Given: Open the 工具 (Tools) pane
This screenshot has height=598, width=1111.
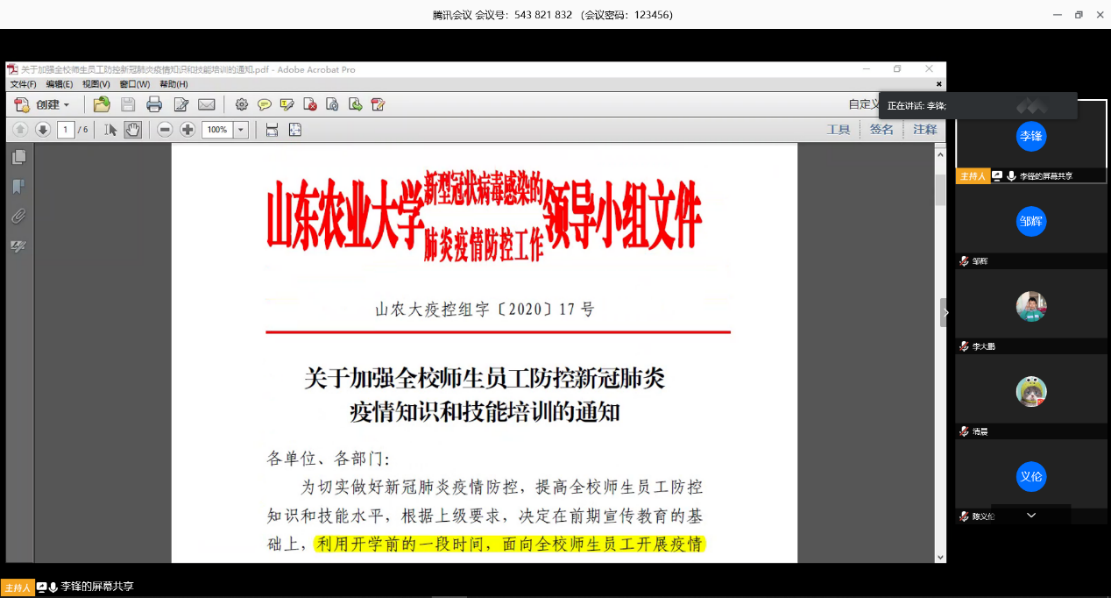Looking at the screenshot, I should (x=838, y=129).
